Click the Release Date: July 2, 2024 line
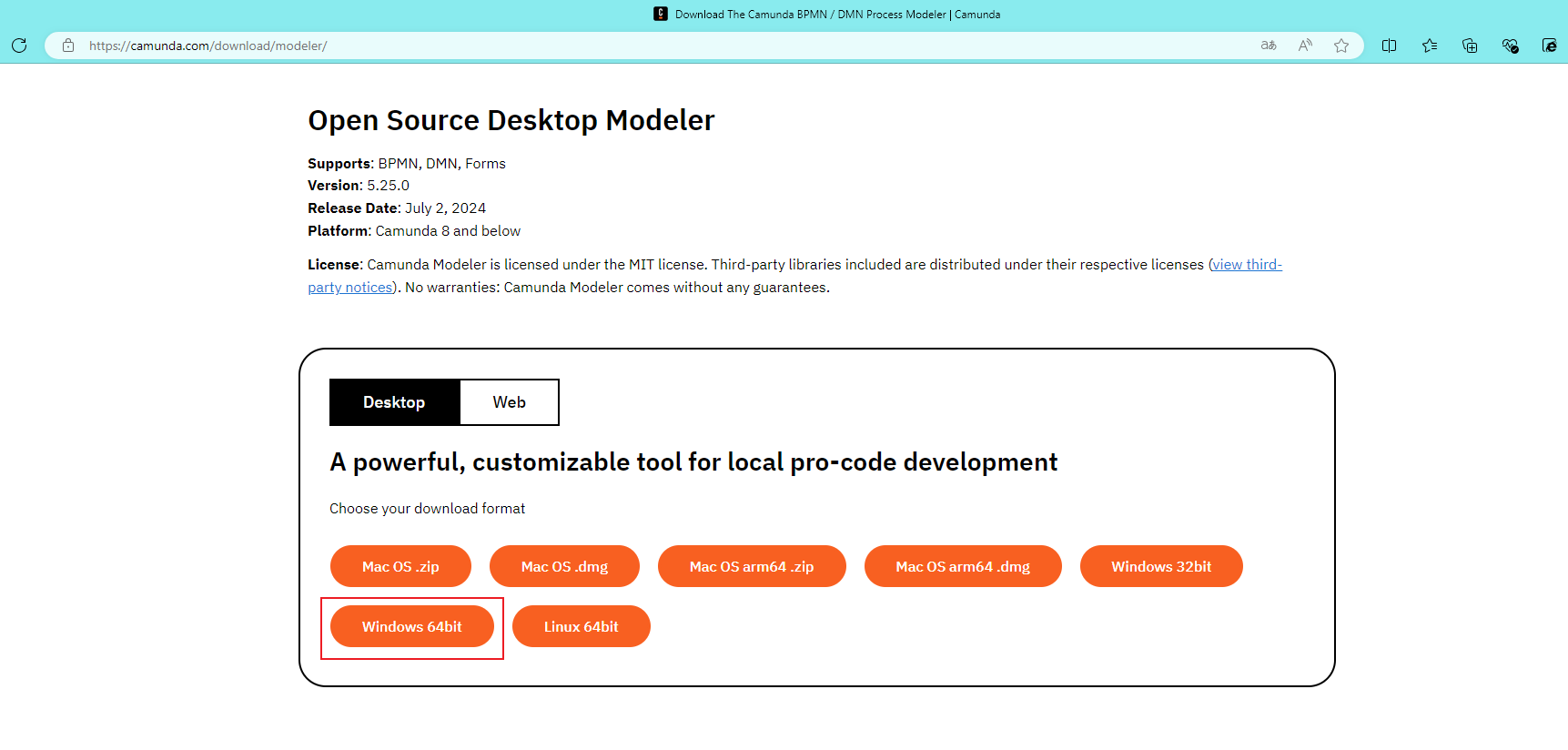The height and width of the screenshot is (750, 1568). coord(397,208)
